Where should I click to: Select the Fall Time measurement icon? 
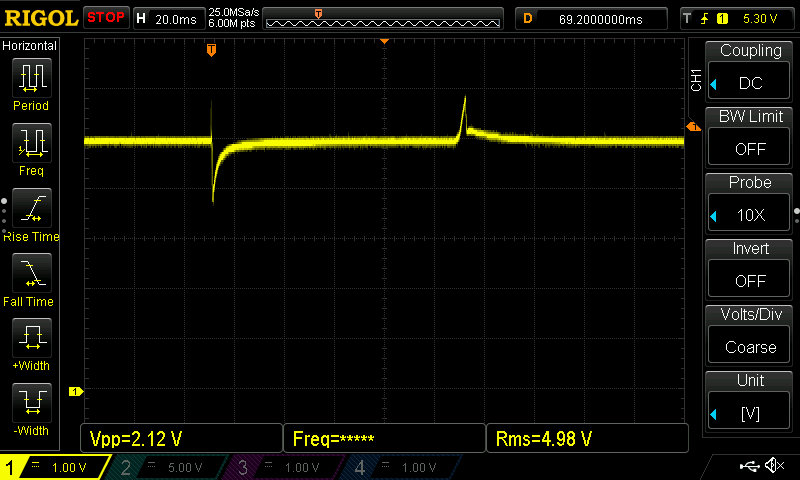point(32,273)
